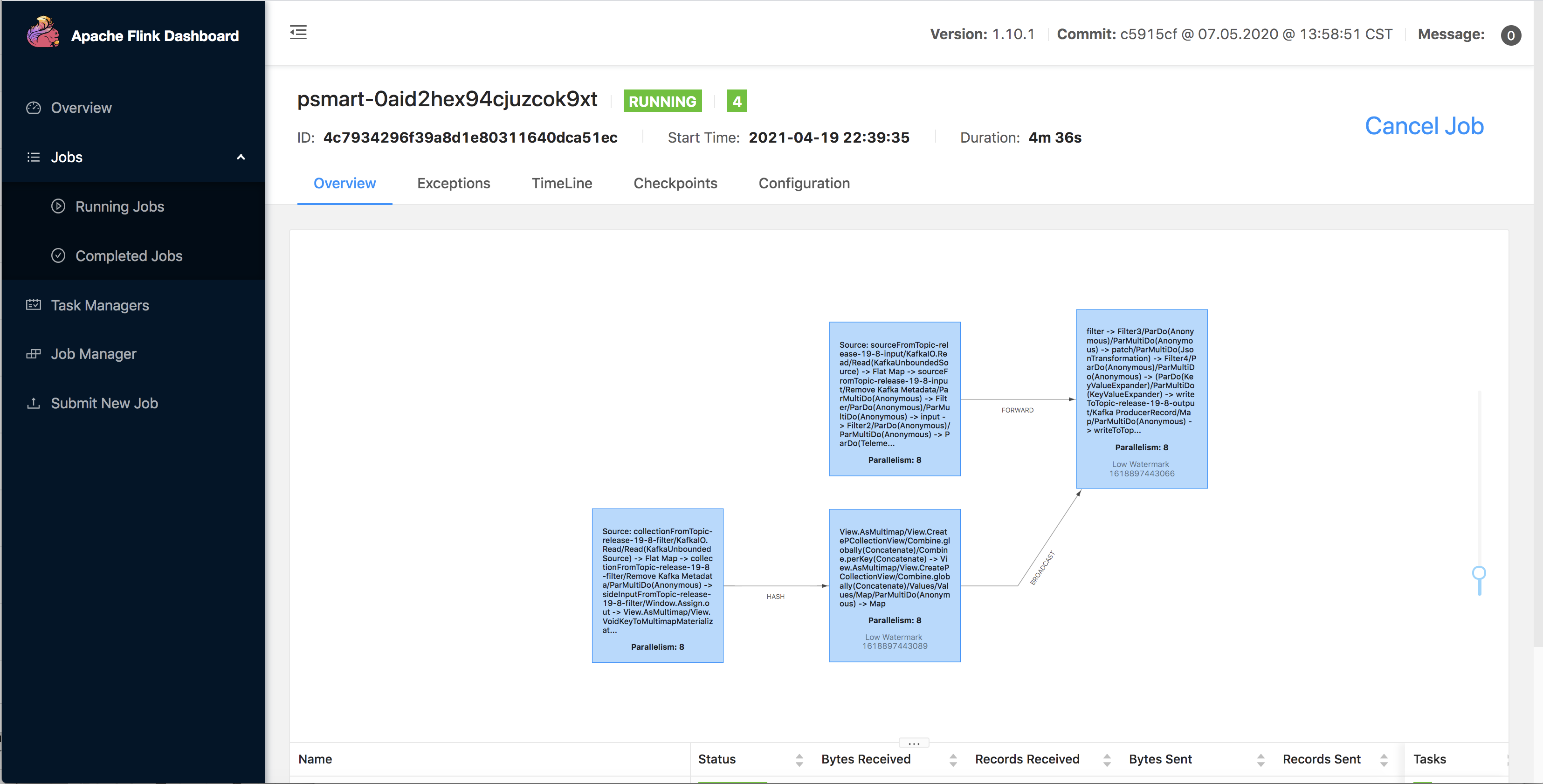The image size is (1543, 784).
Task: Click the sidebar collapse menu icon
Action: [x=298, y=32]
